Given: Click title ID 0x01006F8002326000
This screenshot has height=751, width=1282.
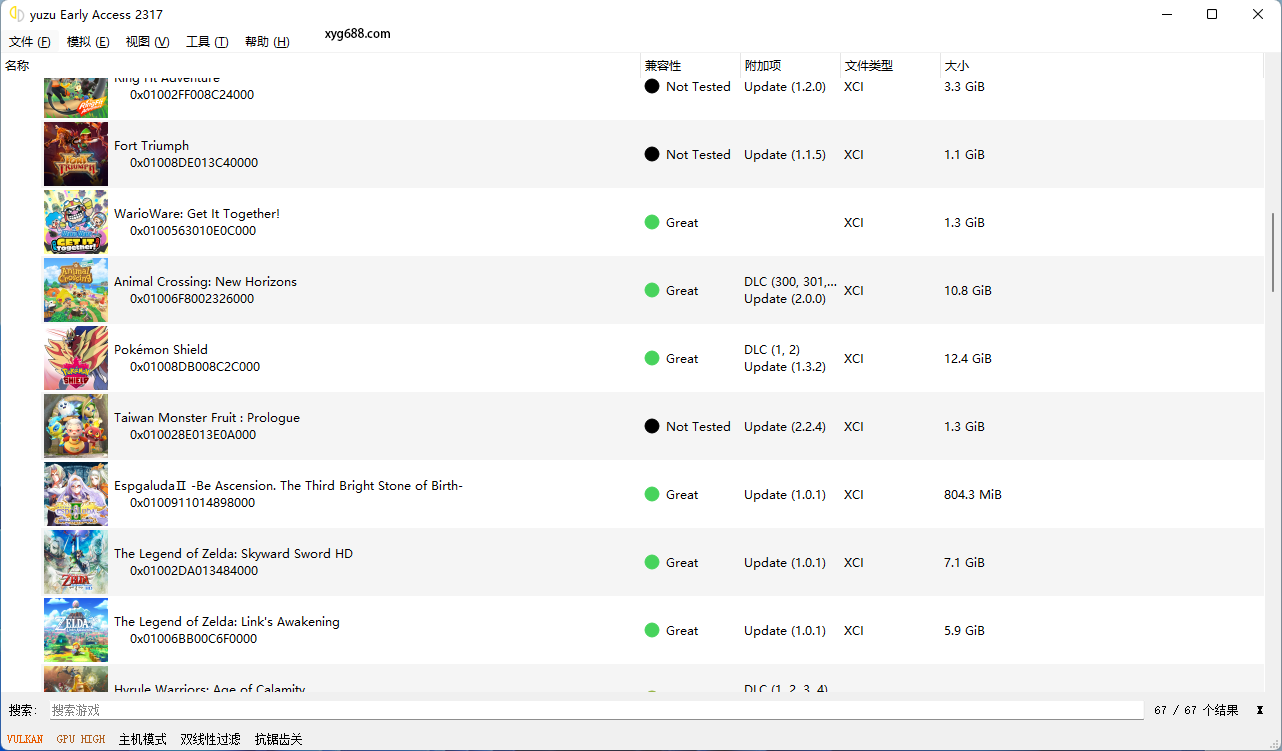Looking at the screenshot, I should 192,299.
